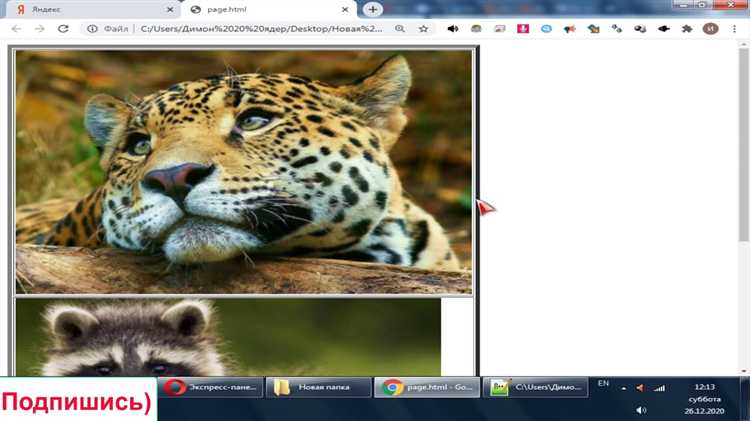Open the Chrome profile avatar
Screen dimensions: 750x421
710,29
